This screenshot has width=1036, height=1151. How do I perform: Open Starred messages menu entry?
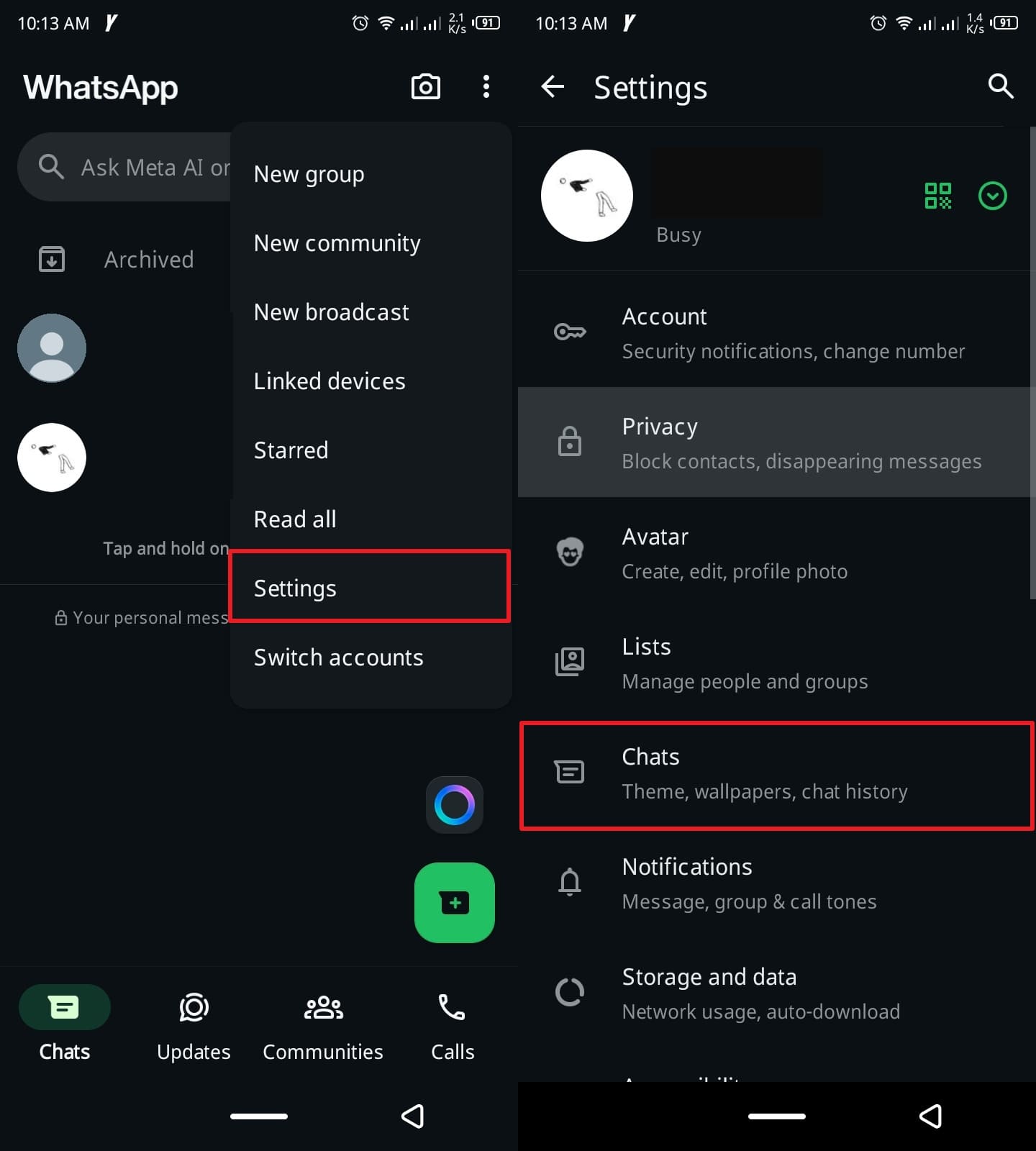click(x=371, y=450)
